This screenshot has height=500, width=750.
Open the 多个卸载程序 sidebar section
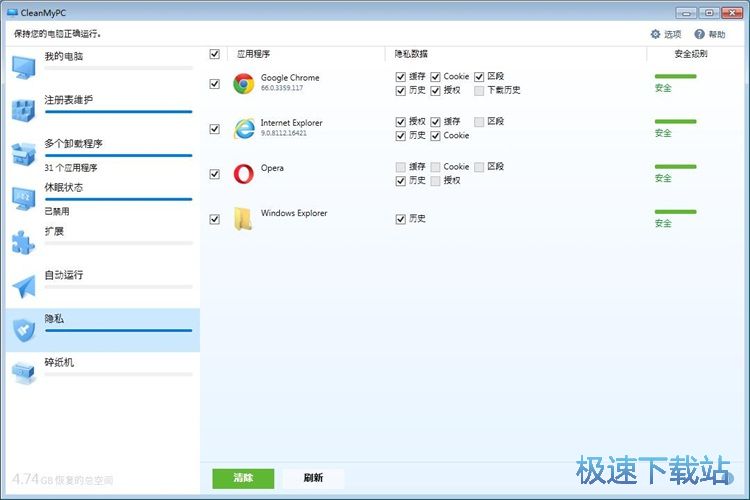103,154
